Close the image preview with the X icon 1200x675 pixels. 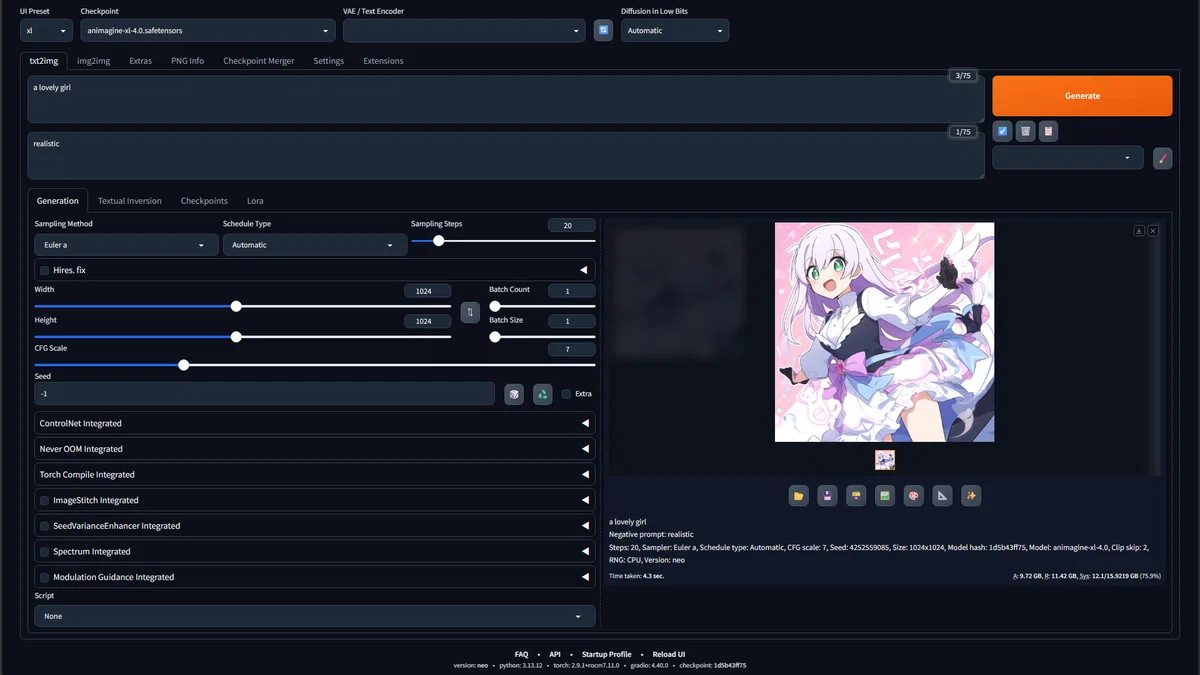click(x=1153, y=230)
